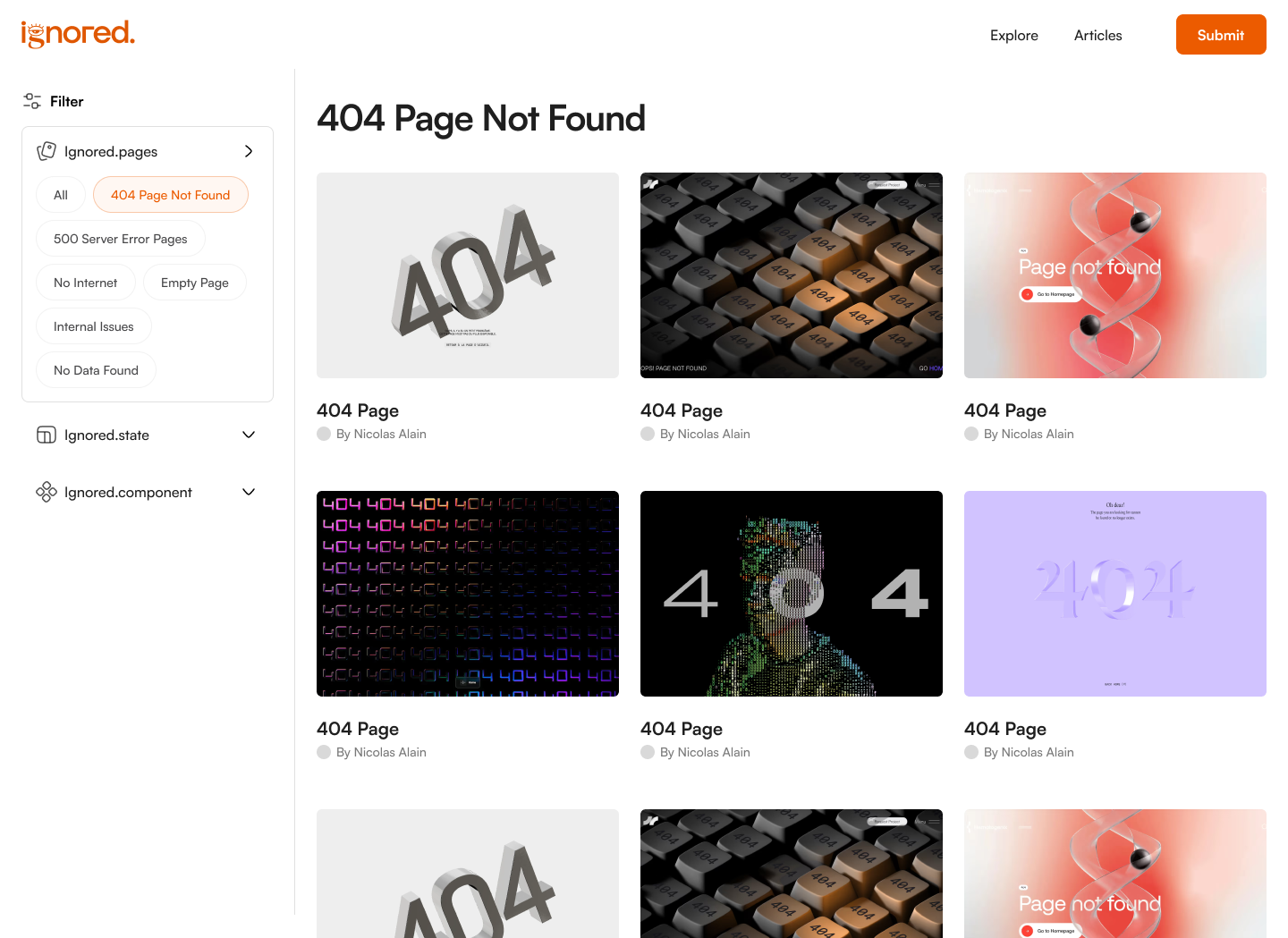Click the Ignored.component diamonds icon

coord(47,492)
